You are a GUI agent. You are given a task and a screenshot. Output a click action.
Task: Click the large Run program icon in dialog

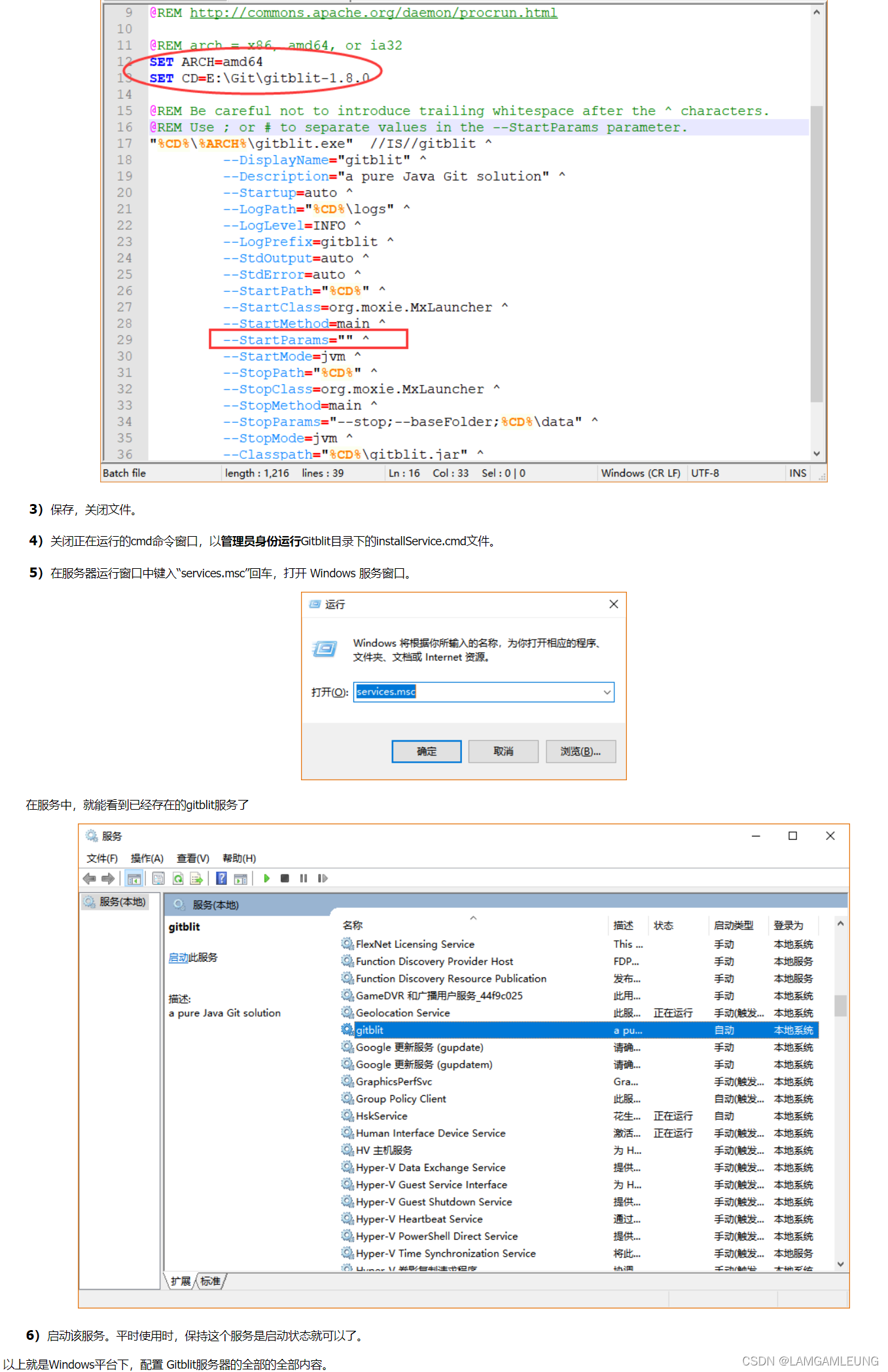[325, 649]
